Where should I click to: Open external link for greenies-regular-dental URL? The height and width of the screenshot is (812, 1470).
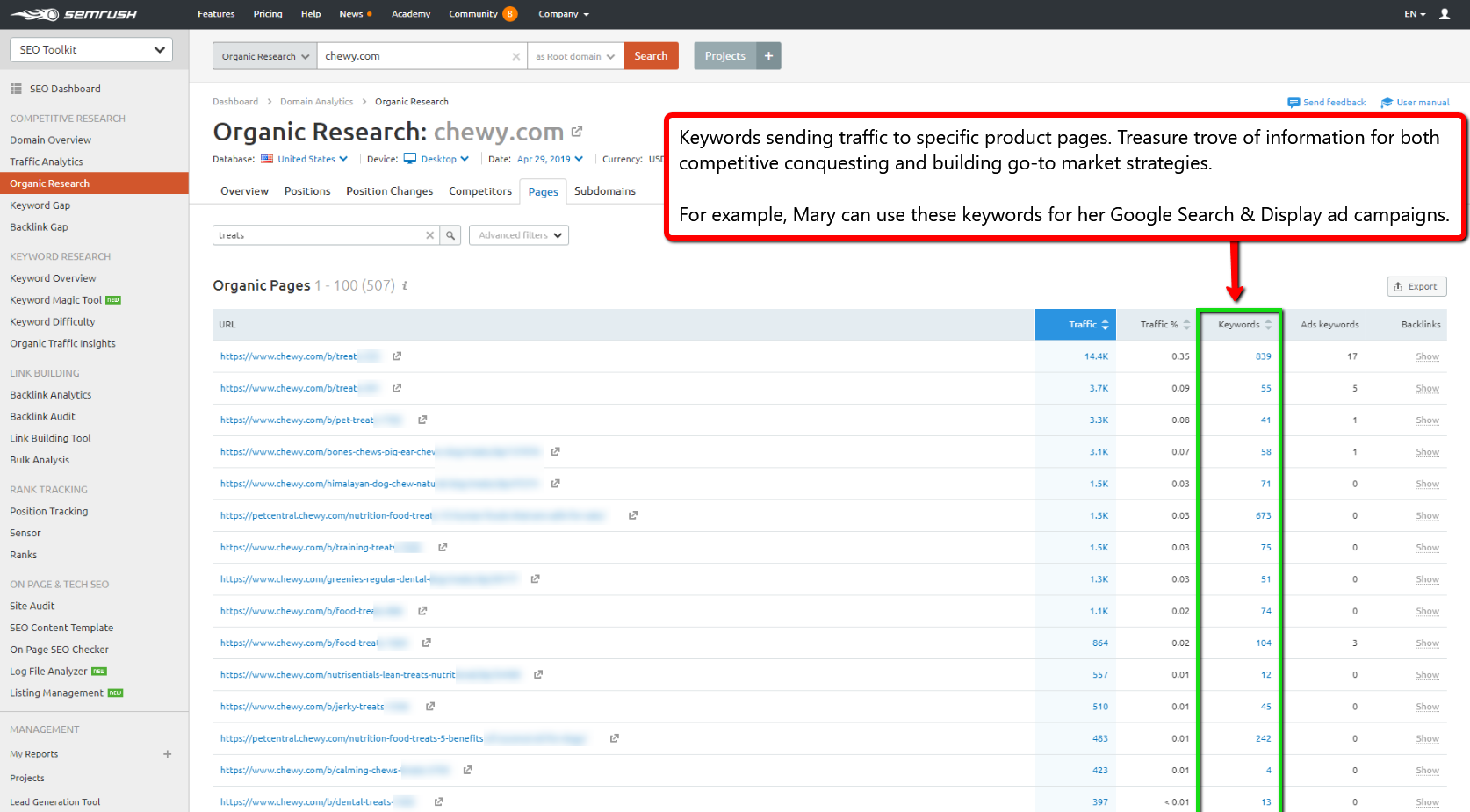coord(535,579)
